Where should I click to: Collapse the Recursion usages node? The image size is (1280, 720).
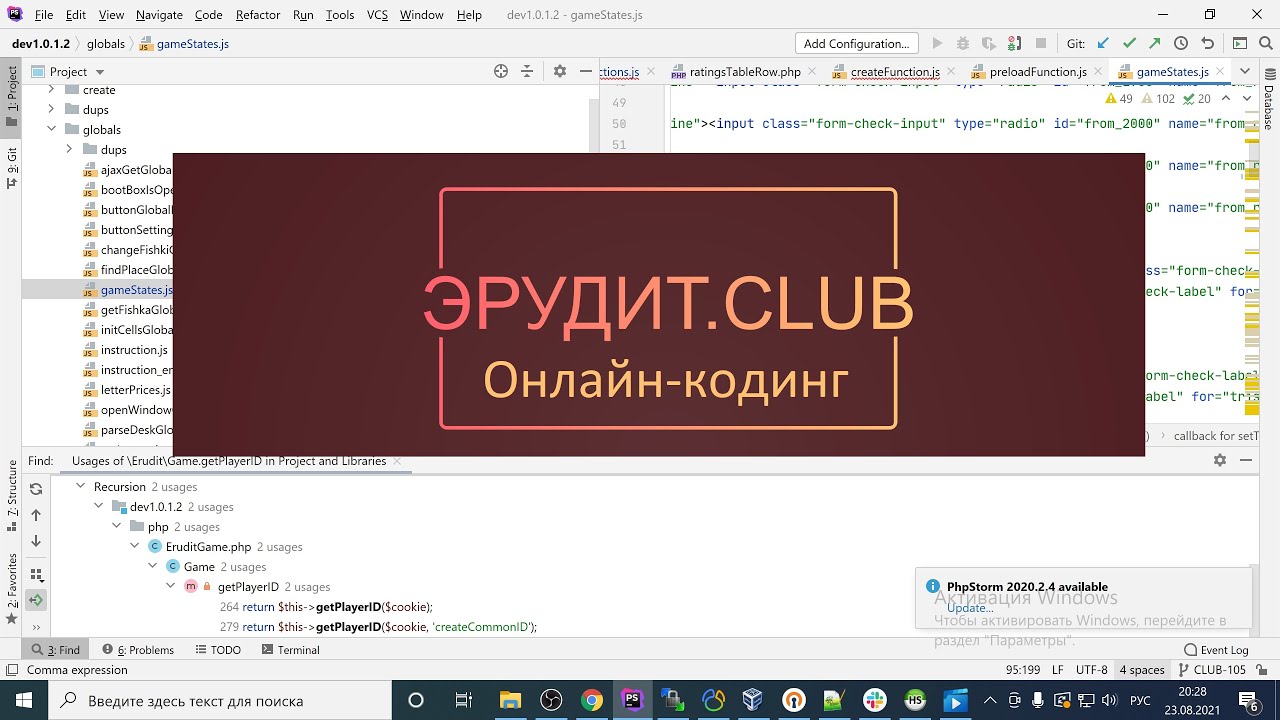click(x=81, y=487)
